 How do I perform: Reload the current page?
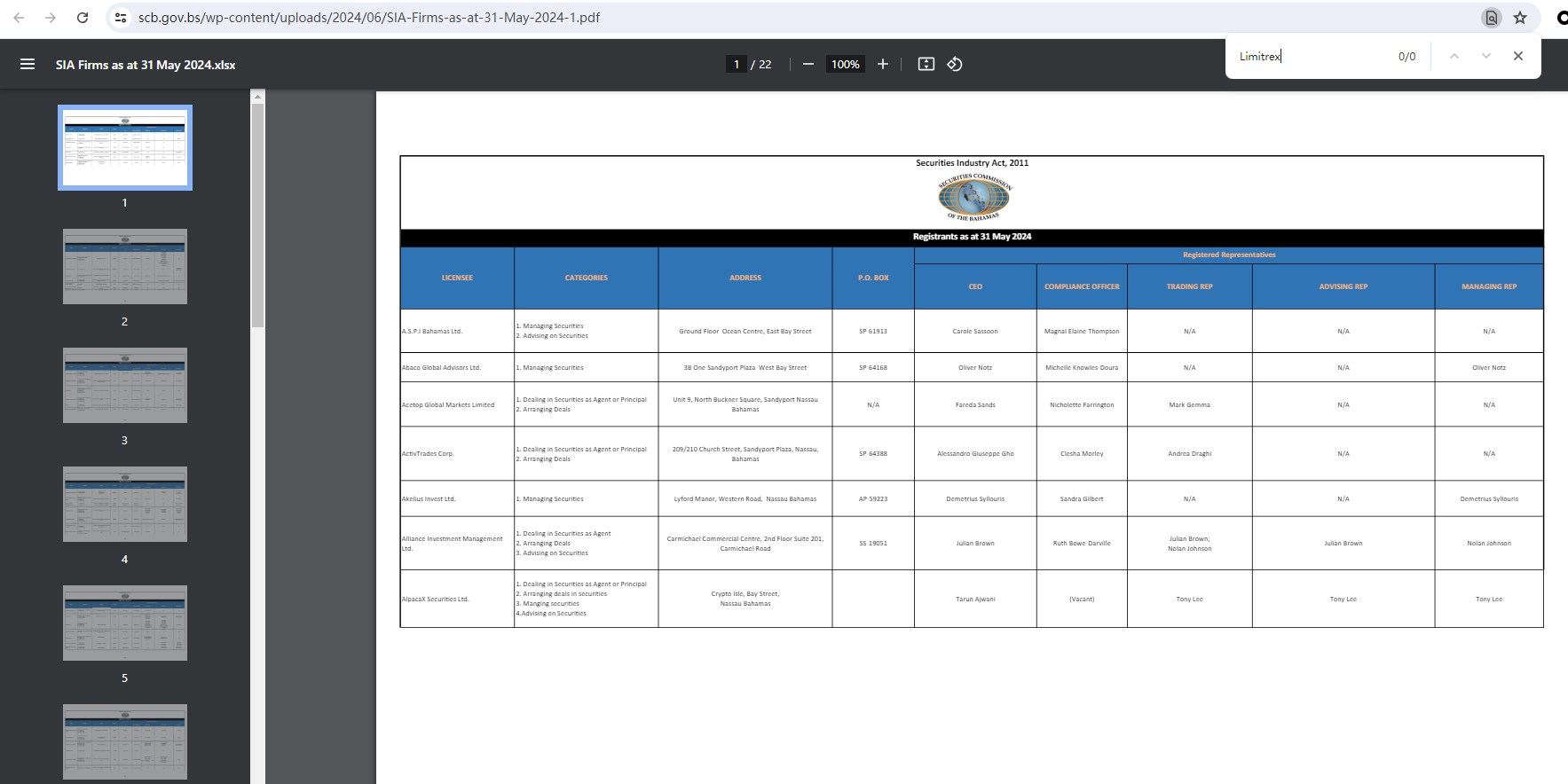[x=83, y=18]
